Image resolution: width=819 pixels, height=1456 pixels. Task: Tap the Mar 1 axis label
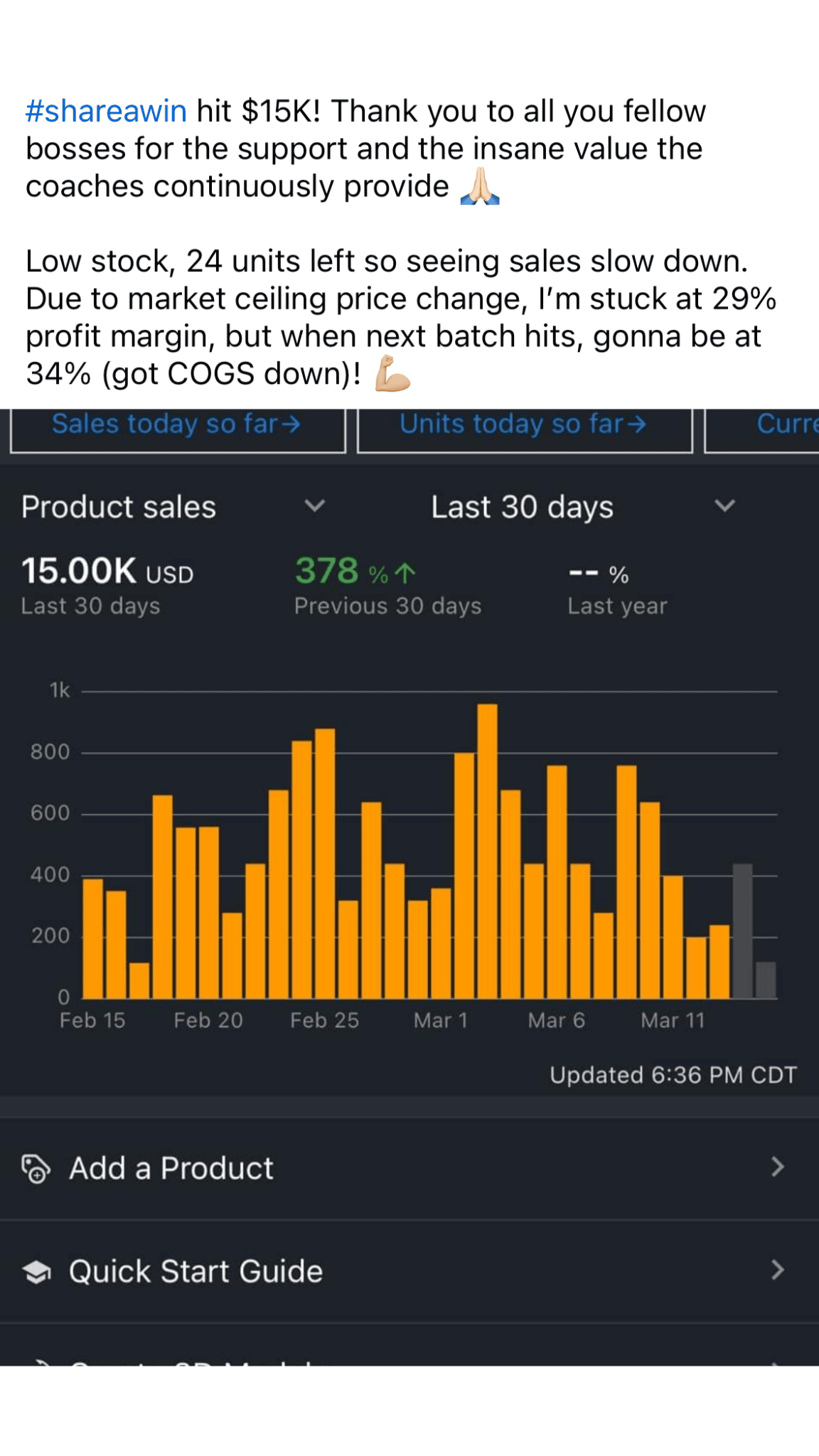[441, 1020]
